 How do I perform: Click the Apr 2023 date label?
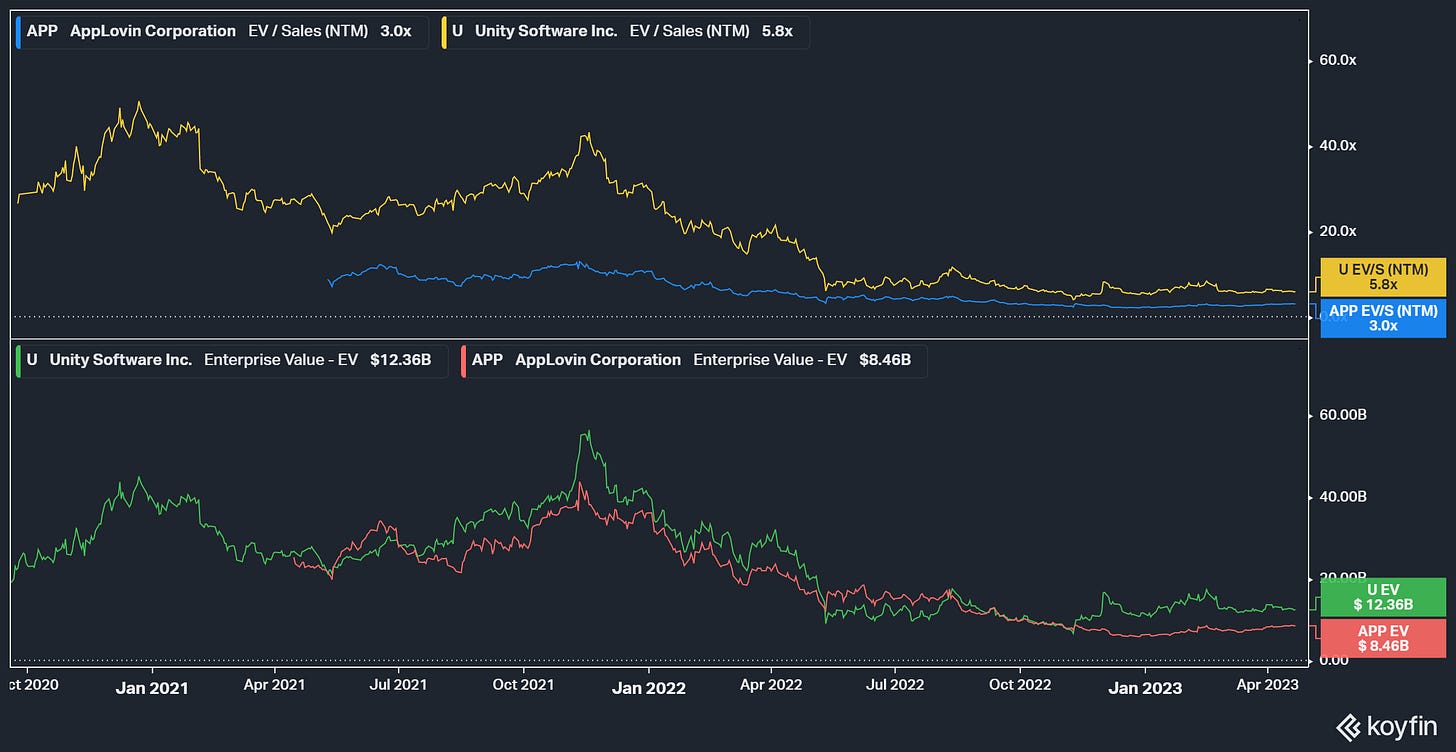pos(1267,685)
